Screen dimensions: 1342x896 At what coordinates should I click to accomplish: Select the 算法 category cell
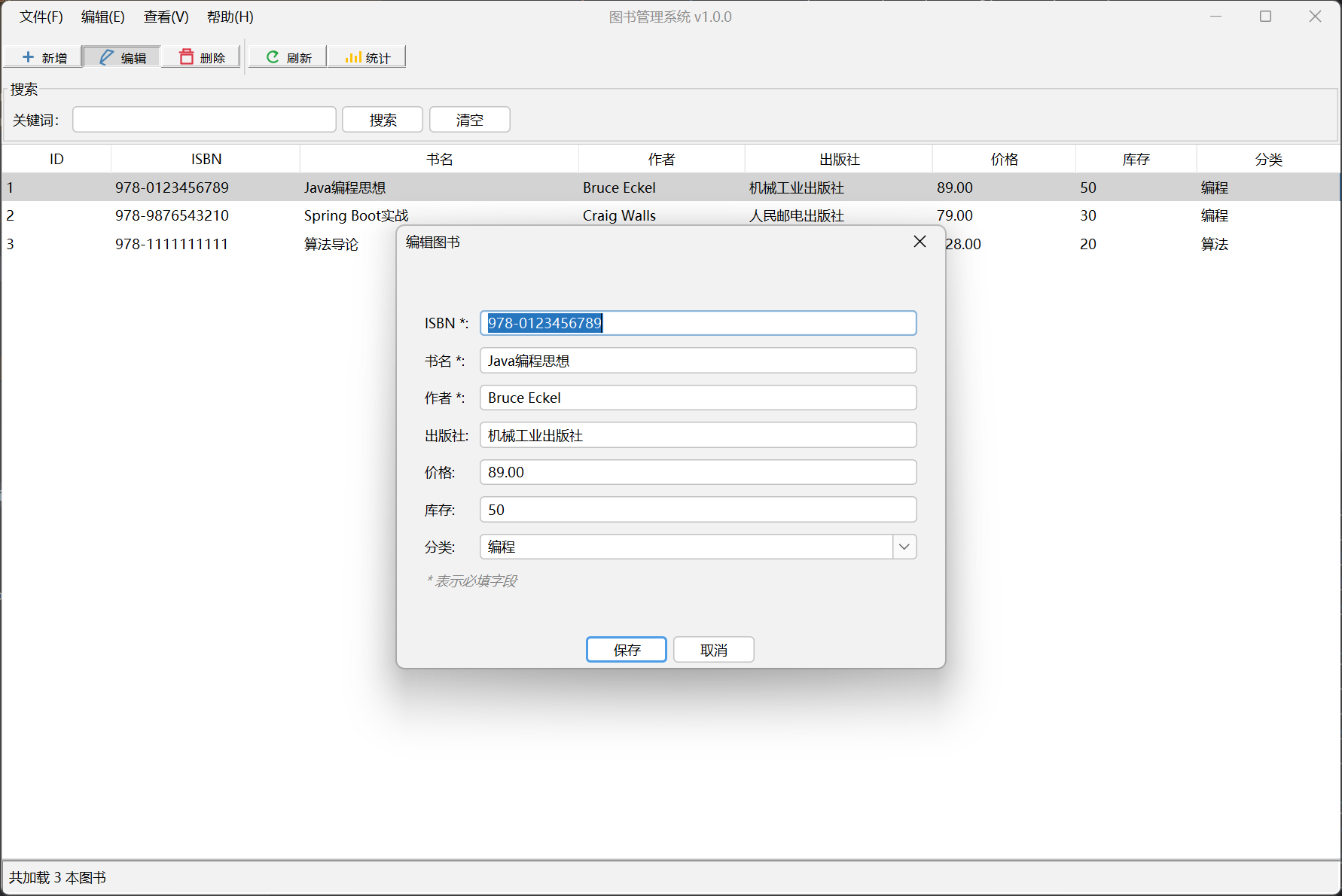pos(1215,244)
